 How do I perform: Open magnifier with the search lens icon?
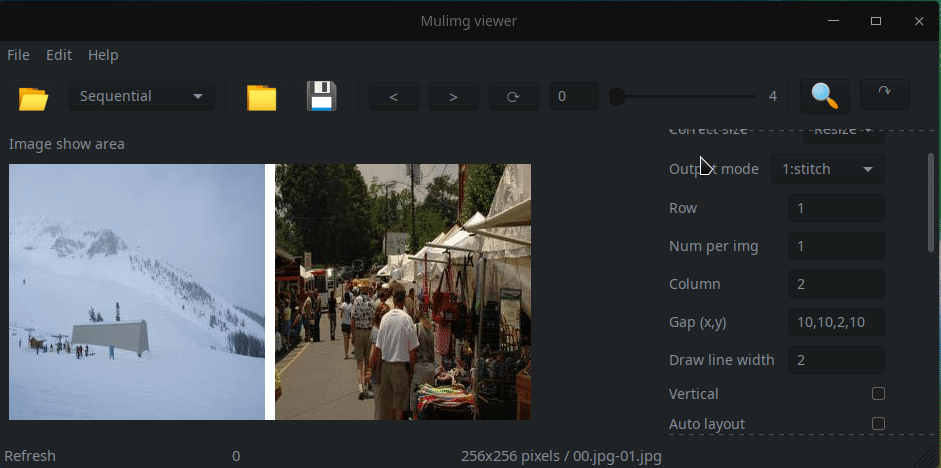click(825, 96)
